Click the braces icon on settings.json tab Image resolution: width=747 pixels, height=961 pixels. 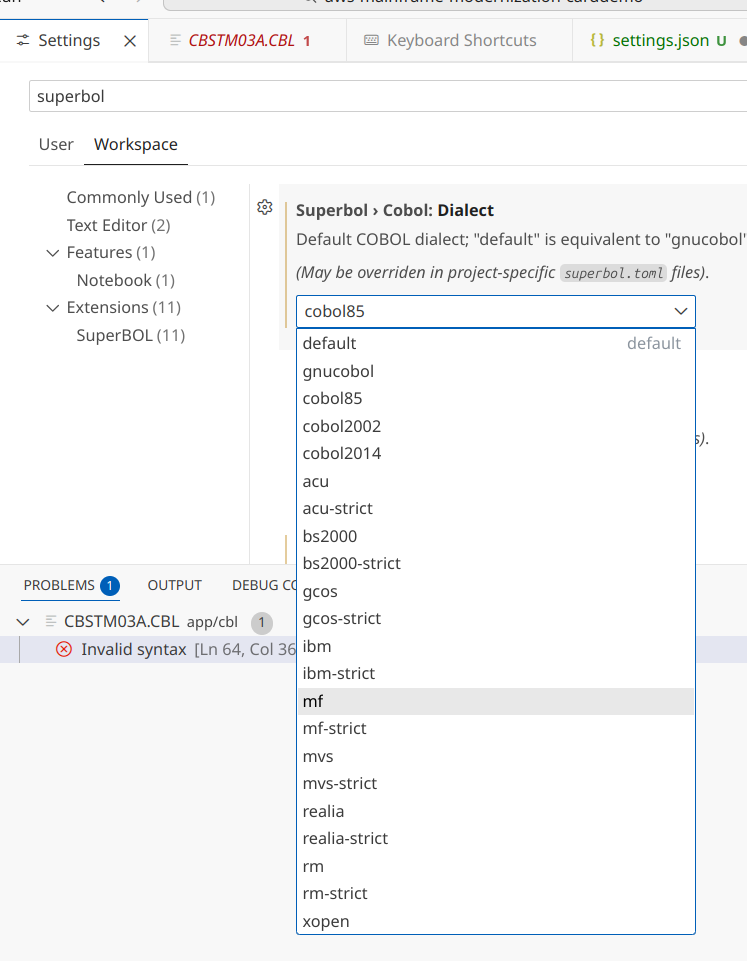[597, 41]
